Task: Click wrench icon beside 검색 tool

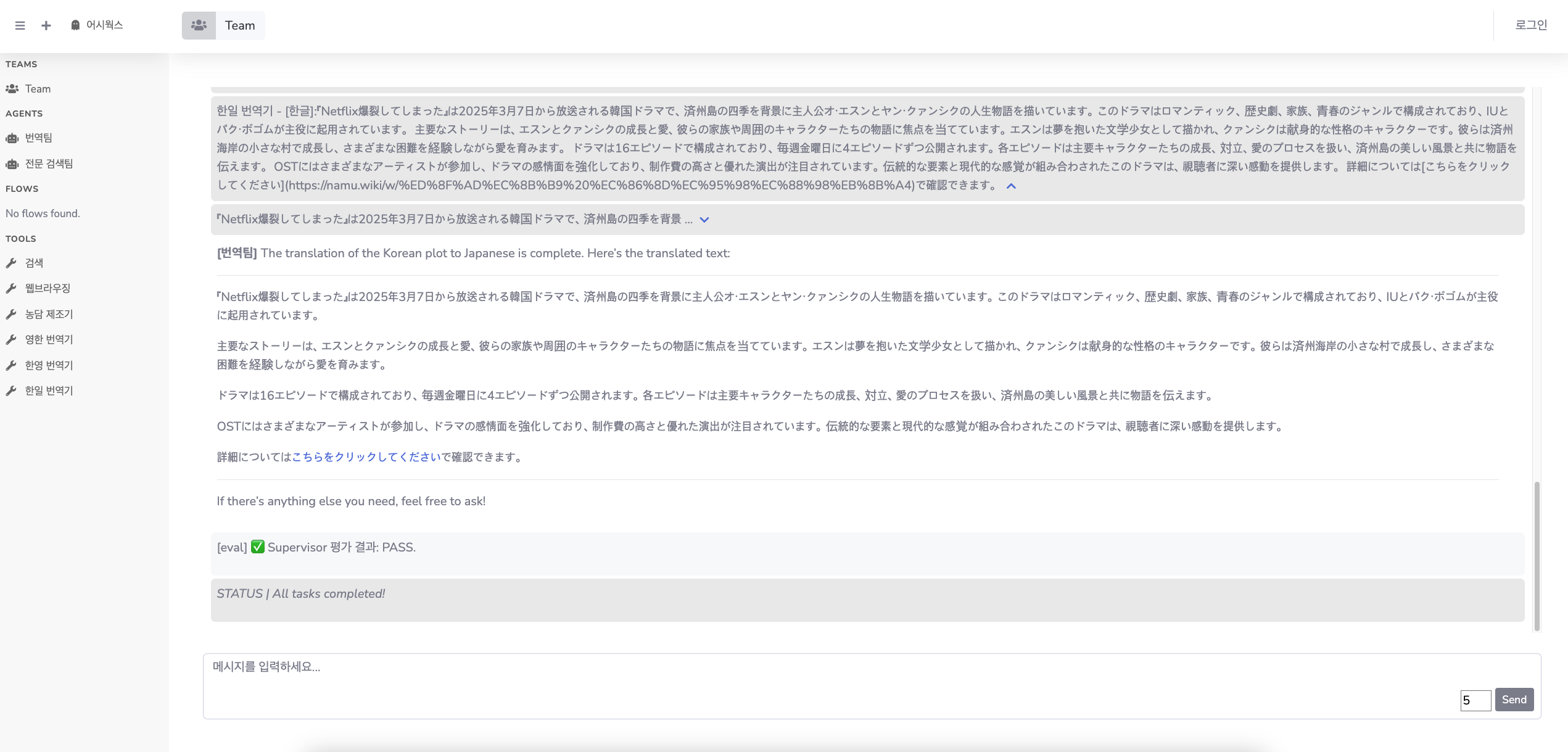Action: pyautogui.click(x=11, y=263)
